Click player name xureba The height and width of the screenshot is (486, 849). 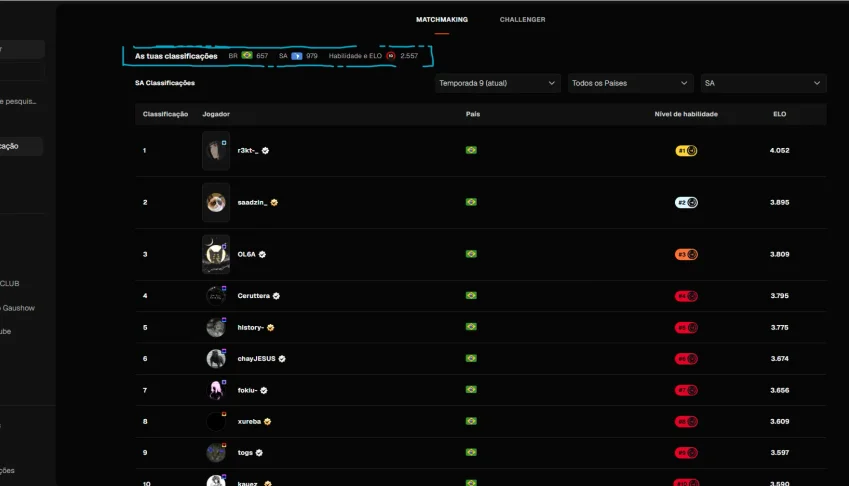click(249, 421)
